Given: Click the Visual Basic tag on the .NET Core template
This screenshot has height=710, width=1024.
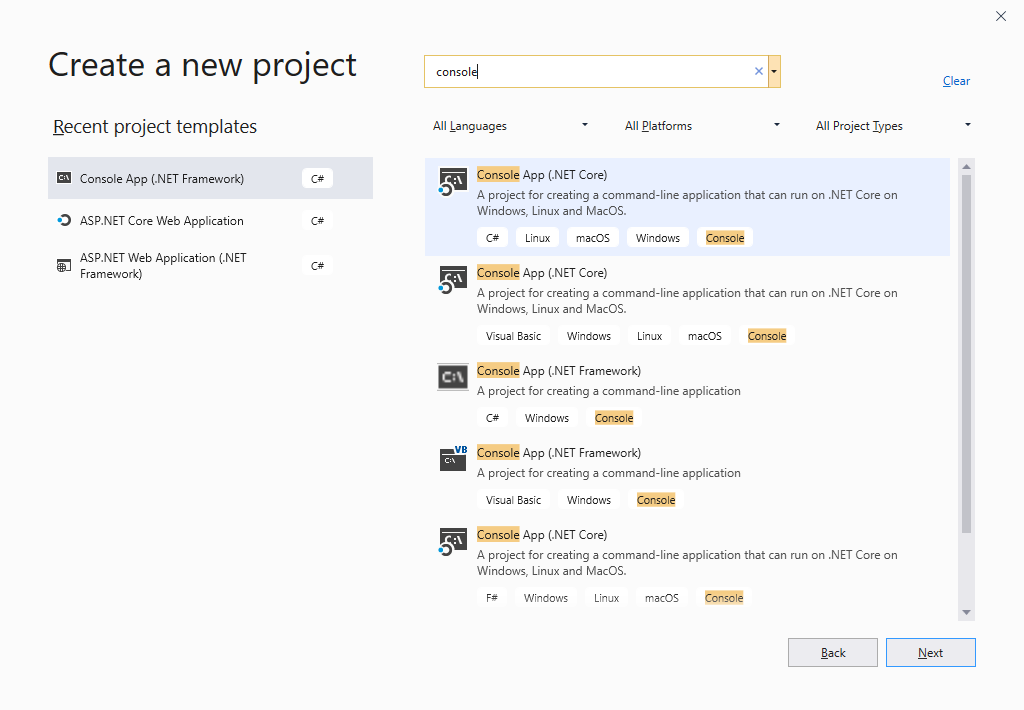Looking at the screenshot, I should pos(513,336).
